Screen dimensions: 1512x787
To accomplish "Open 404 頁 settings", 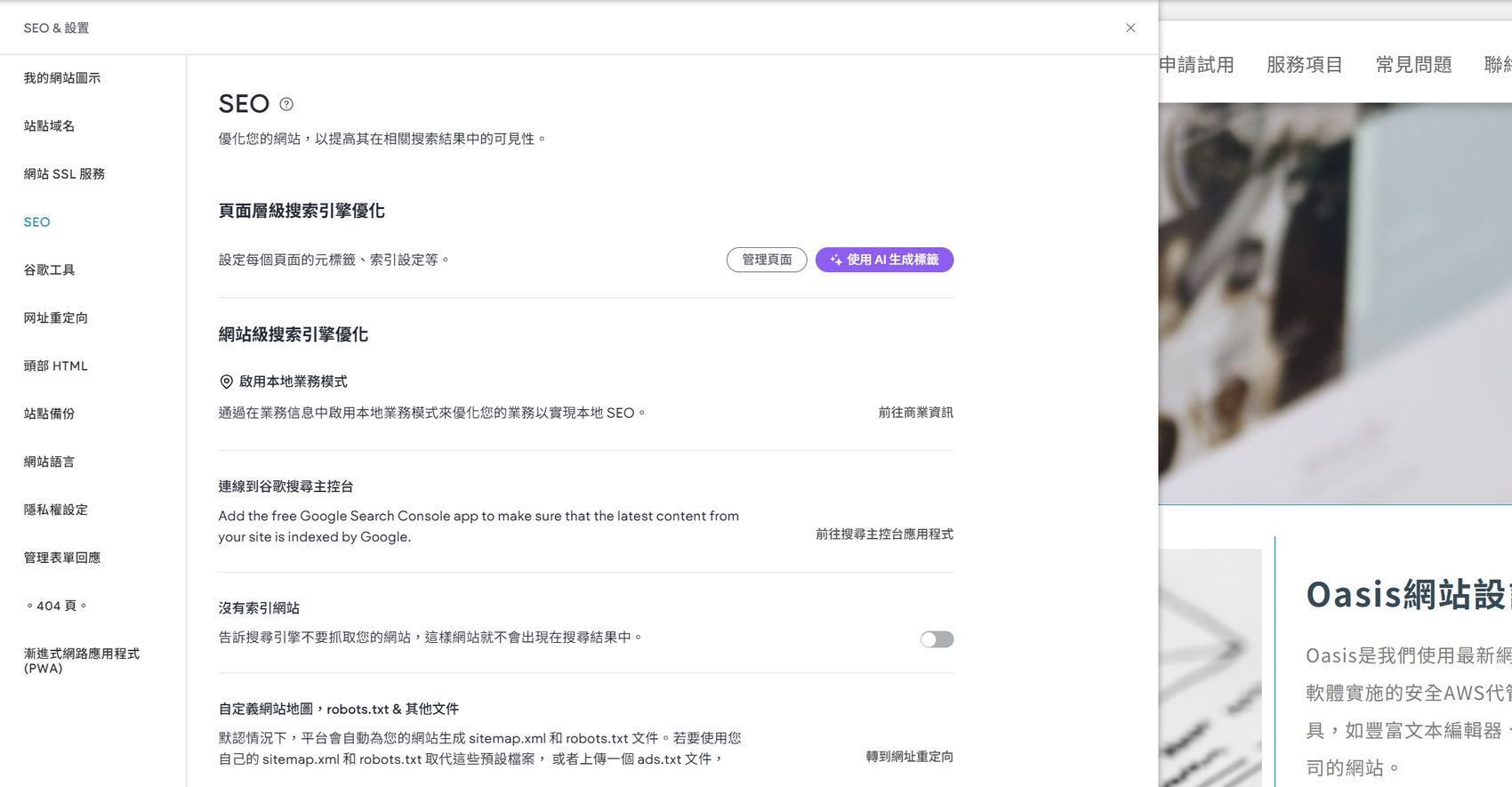I will click(x=56, y=606).
